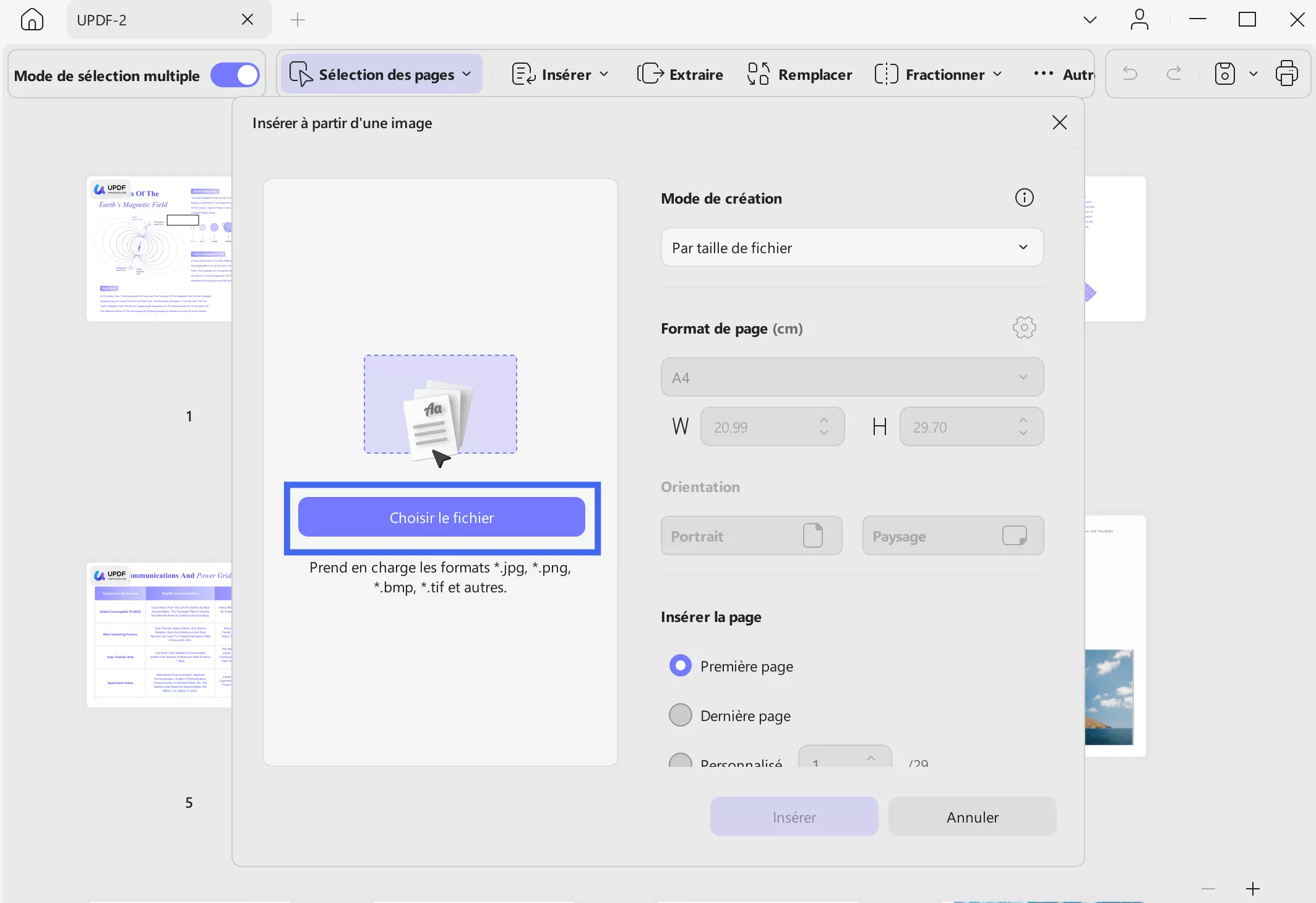Click the zoom-in plus control
This screenshot has width=1316, height=903.
1252,889
